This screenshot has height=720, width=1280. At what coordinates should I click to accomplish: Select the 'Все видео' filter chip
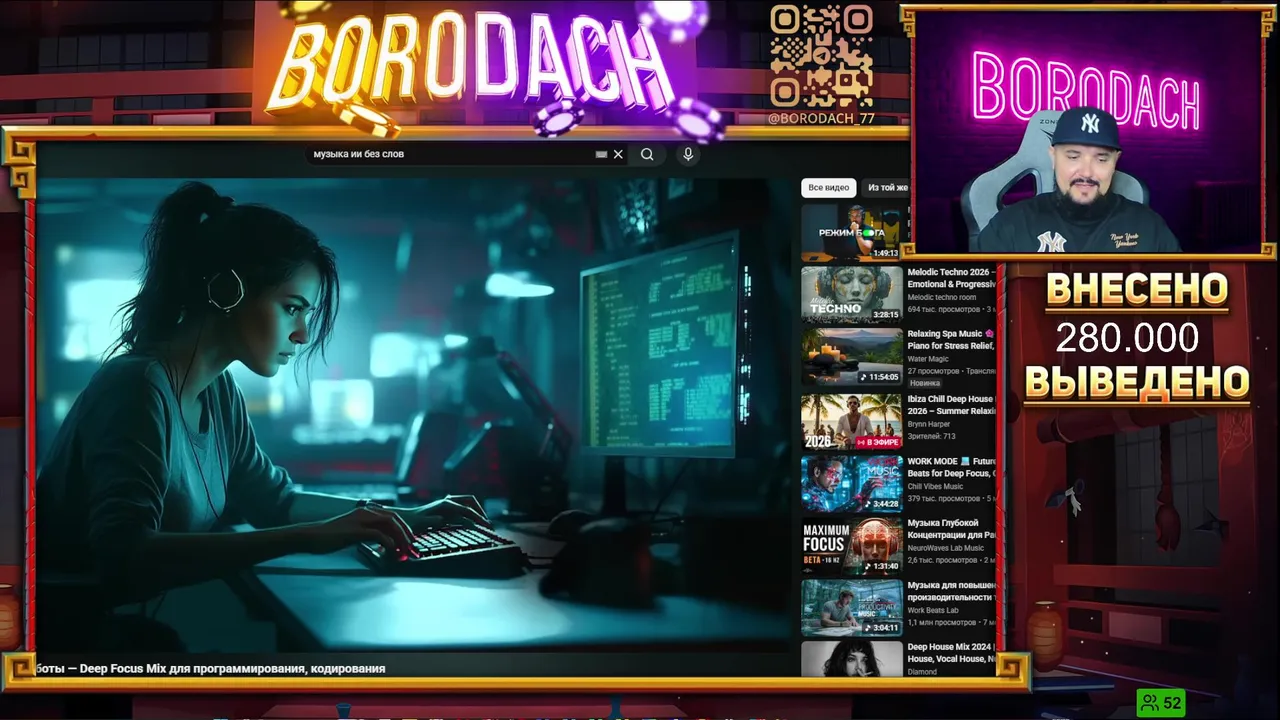click(x=829, y=187)
